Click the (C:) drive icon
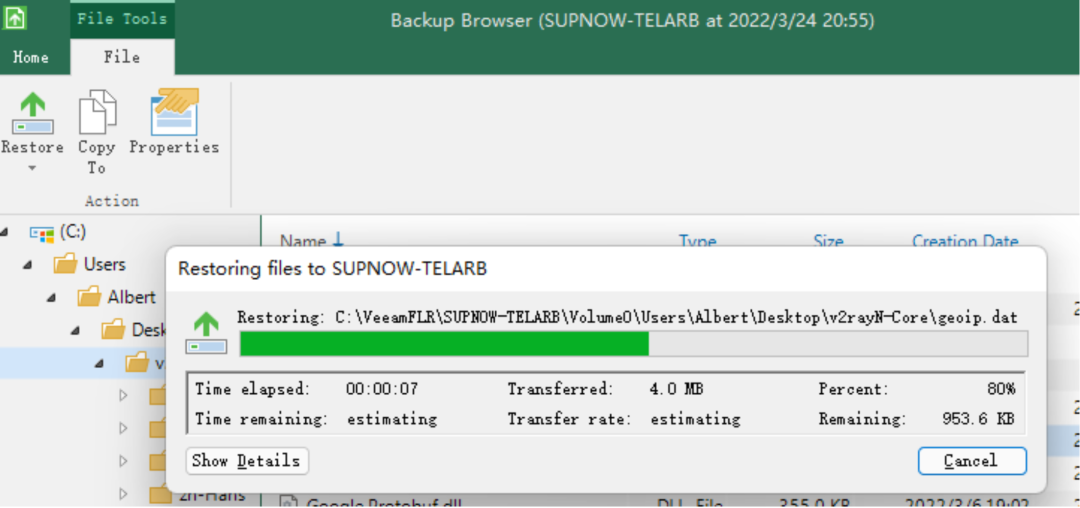The height and width of the screenshot is (508, 1080). tap(41, 233)
